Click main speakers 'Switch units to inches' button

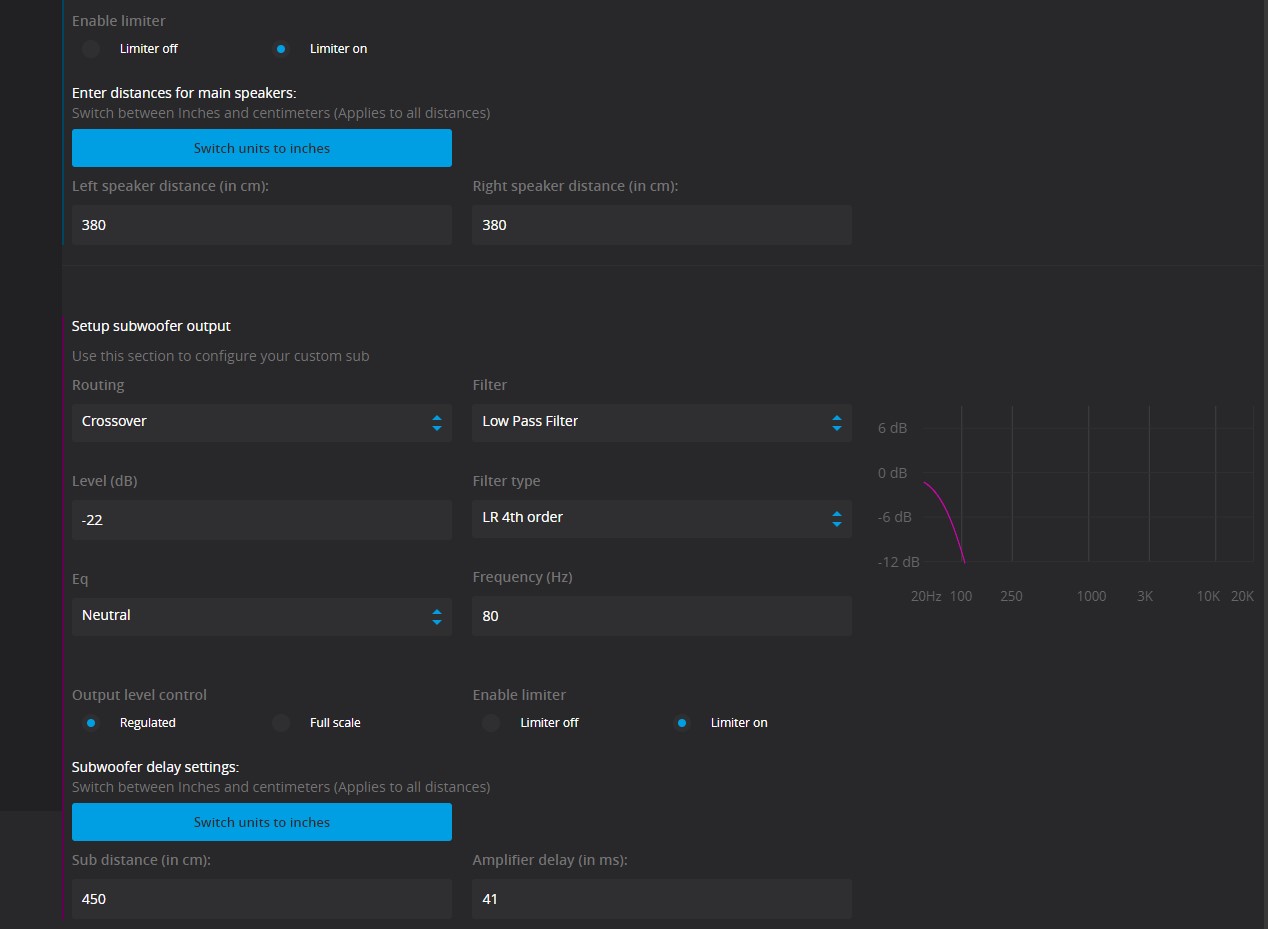[262, 148]
